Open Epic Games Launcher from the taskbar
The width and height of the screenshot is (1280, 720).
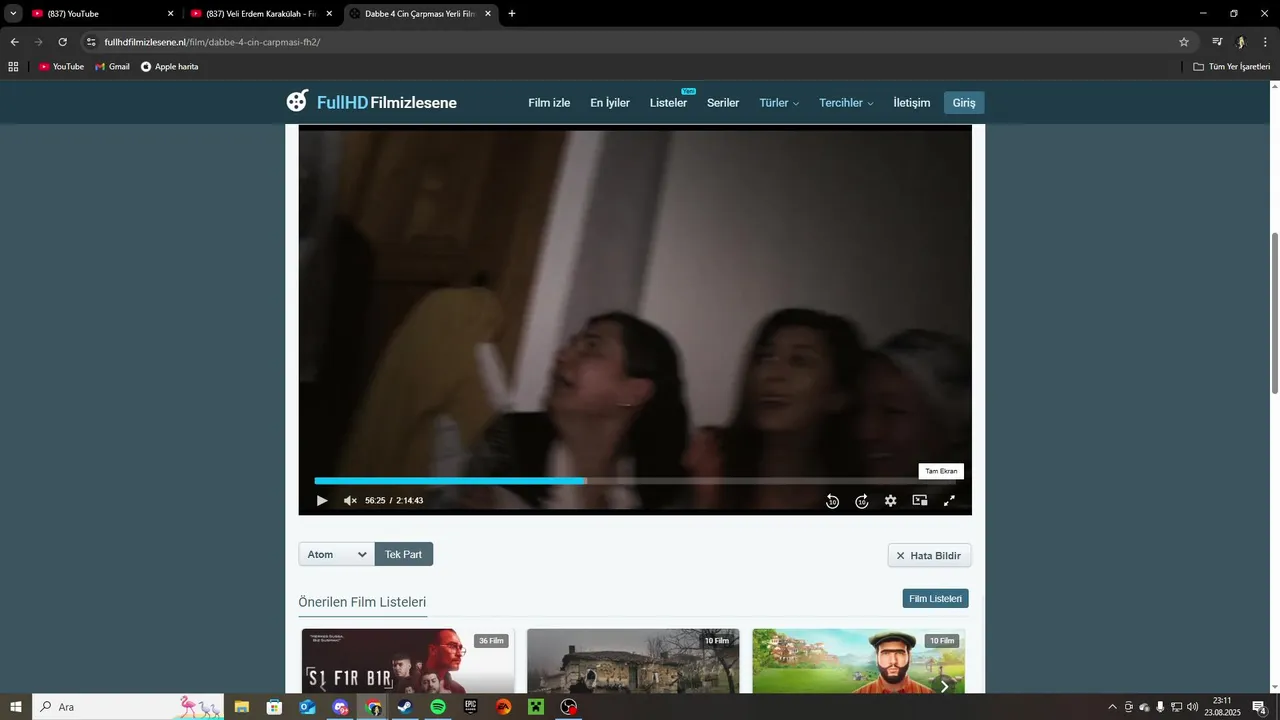[471, 707]
